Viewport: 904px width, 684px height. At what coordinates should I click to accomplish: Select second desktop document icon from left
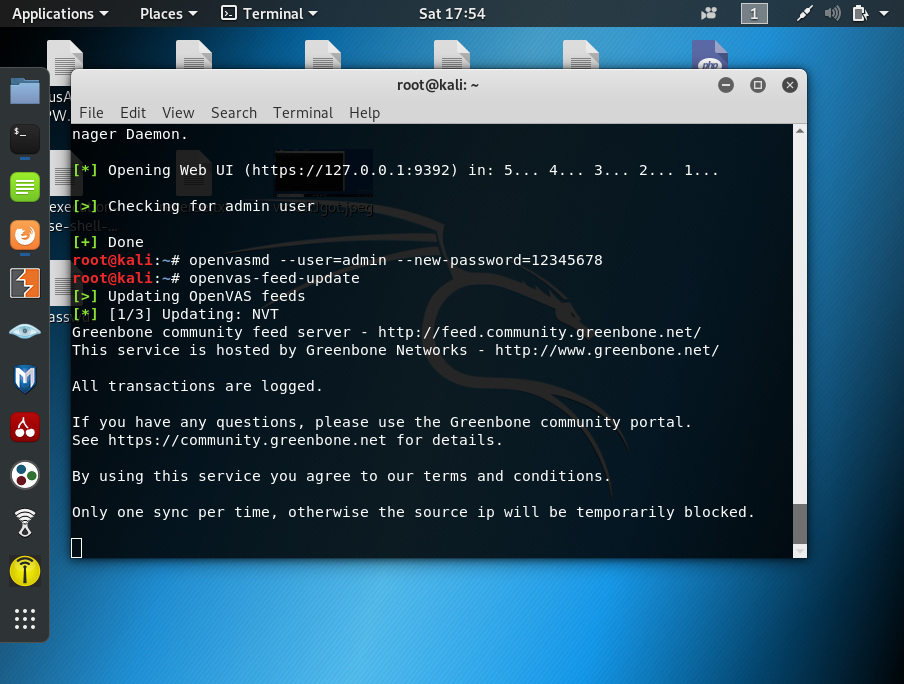coord(194,55)
